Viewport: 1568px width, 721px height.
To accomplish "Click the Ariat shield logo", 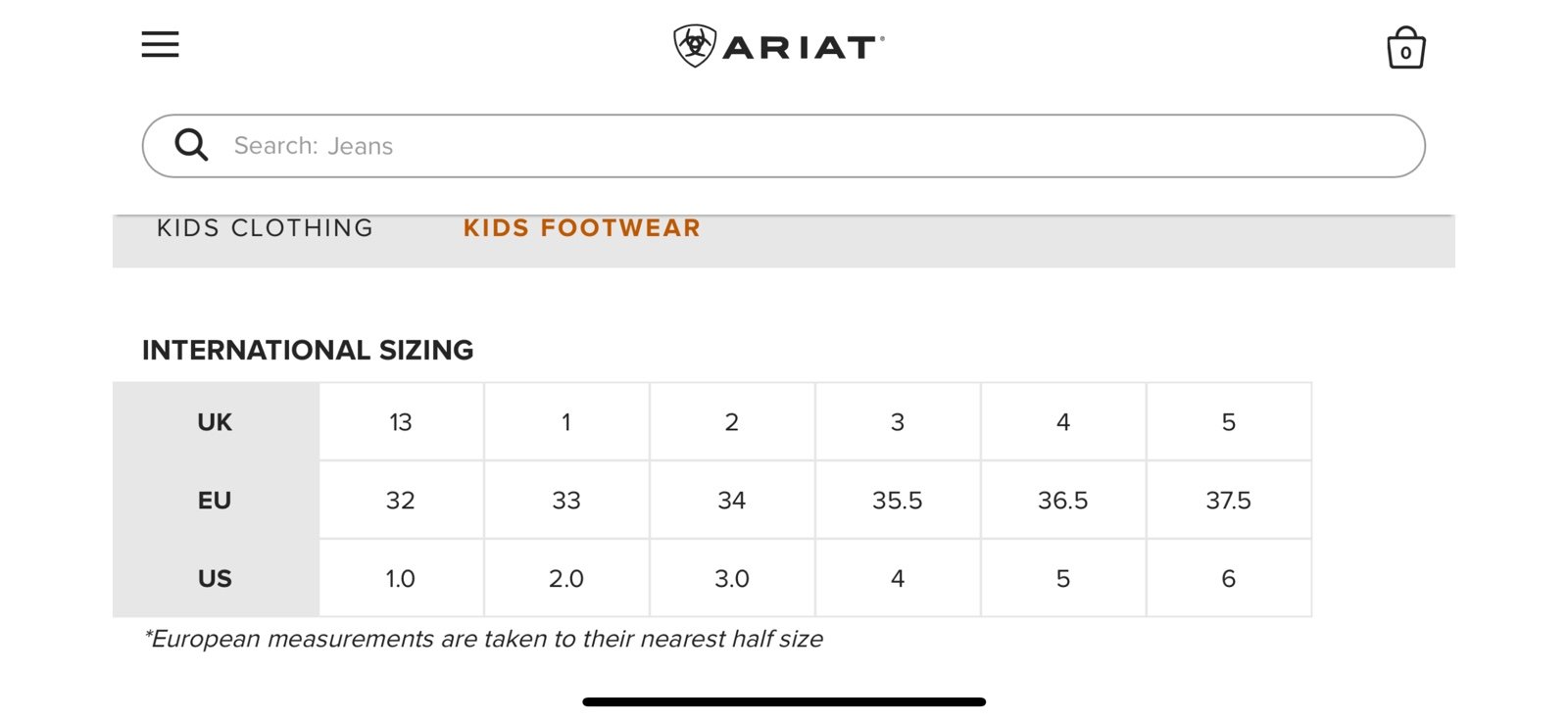I will [695, 46].
